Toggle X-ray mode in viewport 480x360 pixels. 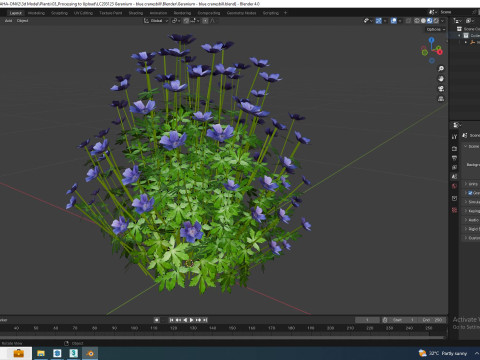click(409, 21)
